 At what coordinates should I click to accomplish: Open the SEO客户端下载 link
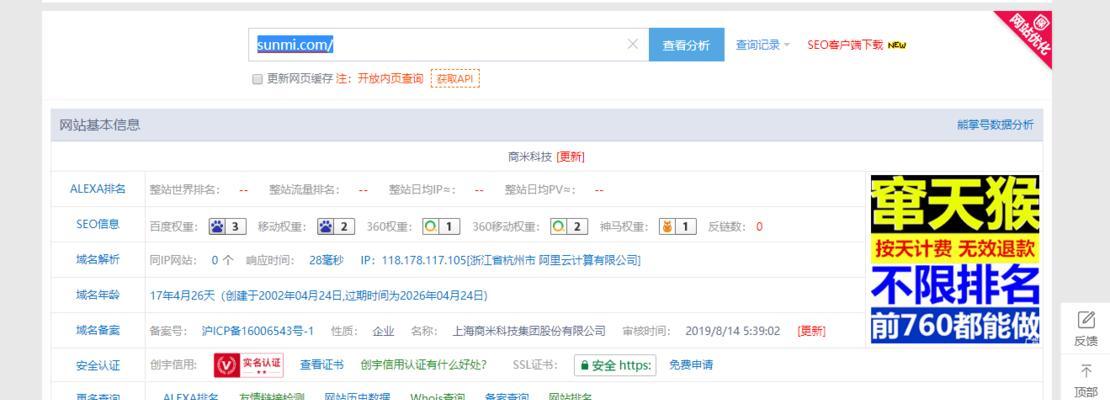pos(845,45)
